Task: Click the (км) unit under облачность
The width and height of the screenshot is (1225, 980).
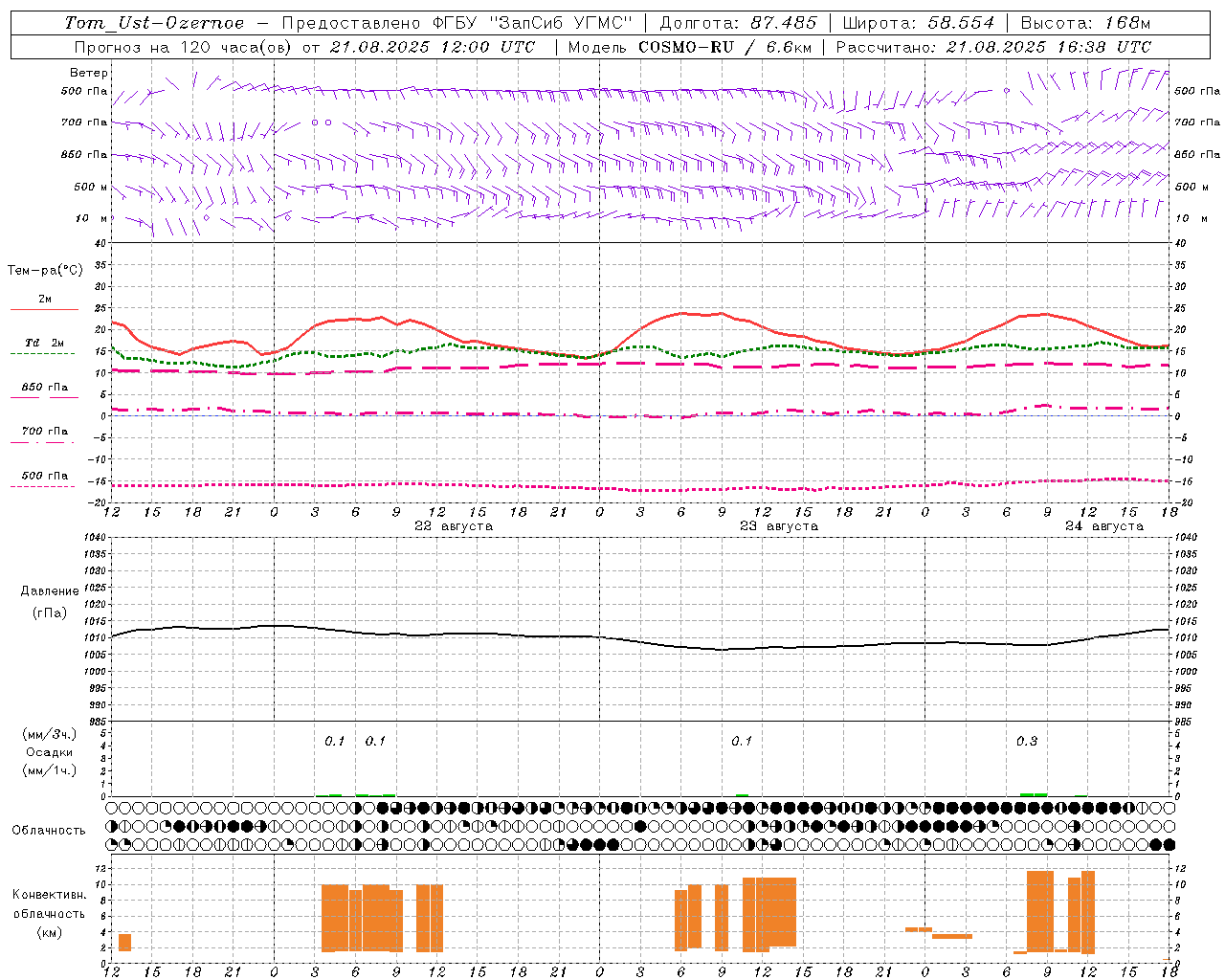Action: tap(50, 932)
